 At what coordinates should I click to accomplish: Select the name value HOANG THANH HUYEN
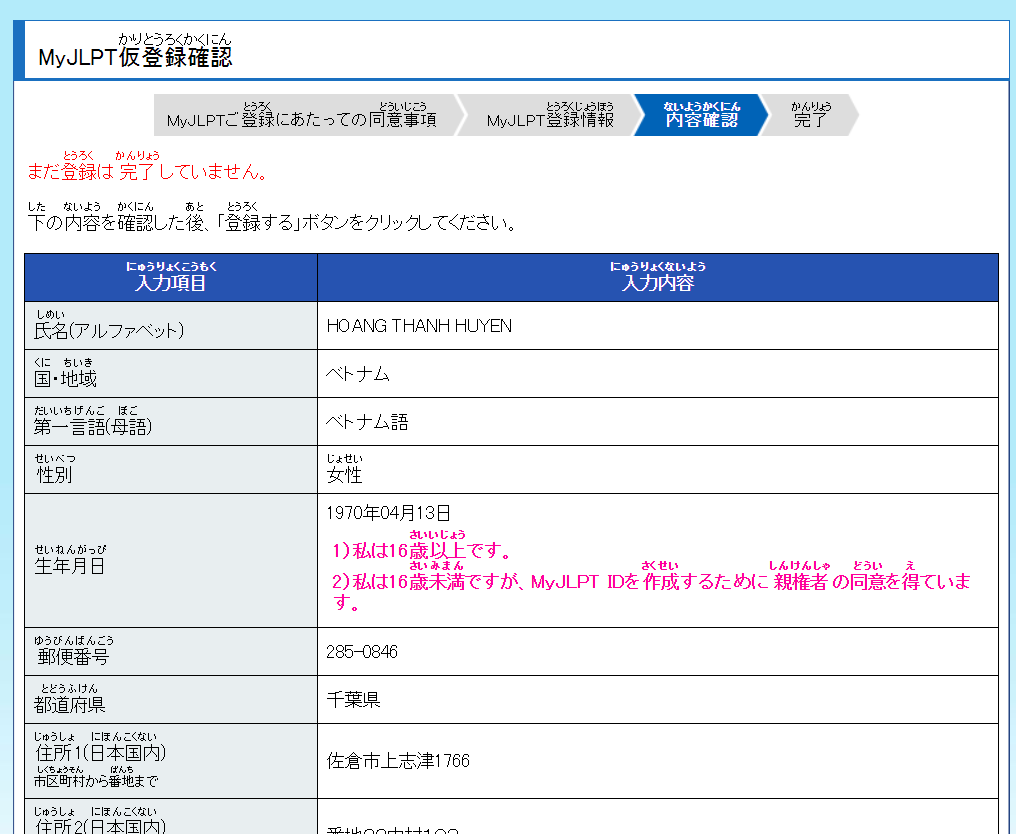(x=419, y=326)
